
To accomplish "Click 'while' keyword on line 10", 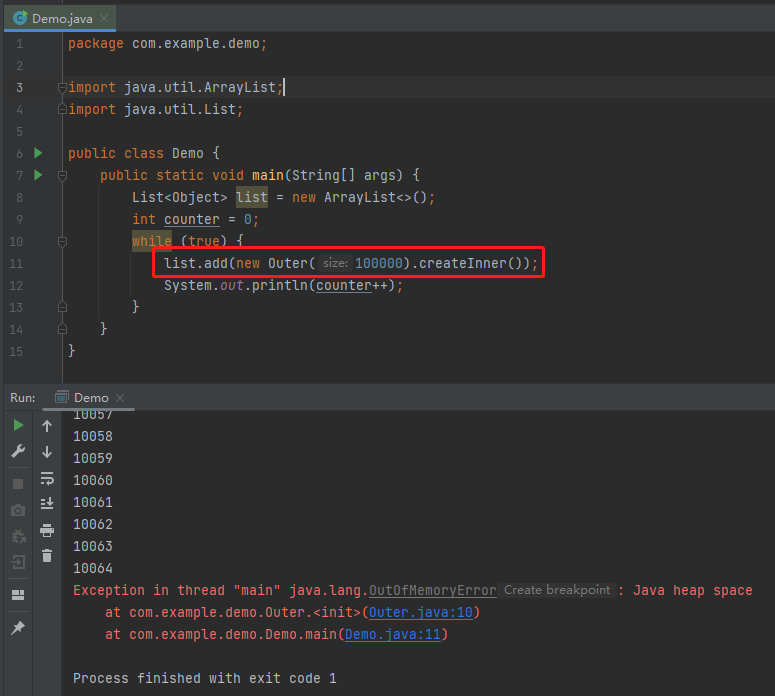I will [152, 241].
